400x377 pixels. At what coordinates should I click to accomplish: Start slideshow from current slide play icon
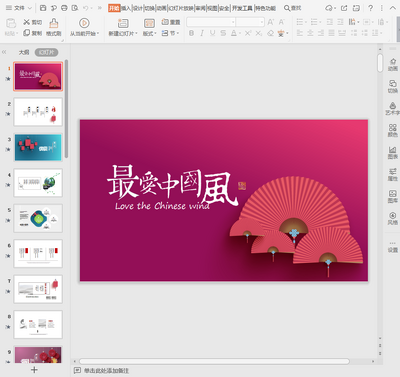coord(84,23)
